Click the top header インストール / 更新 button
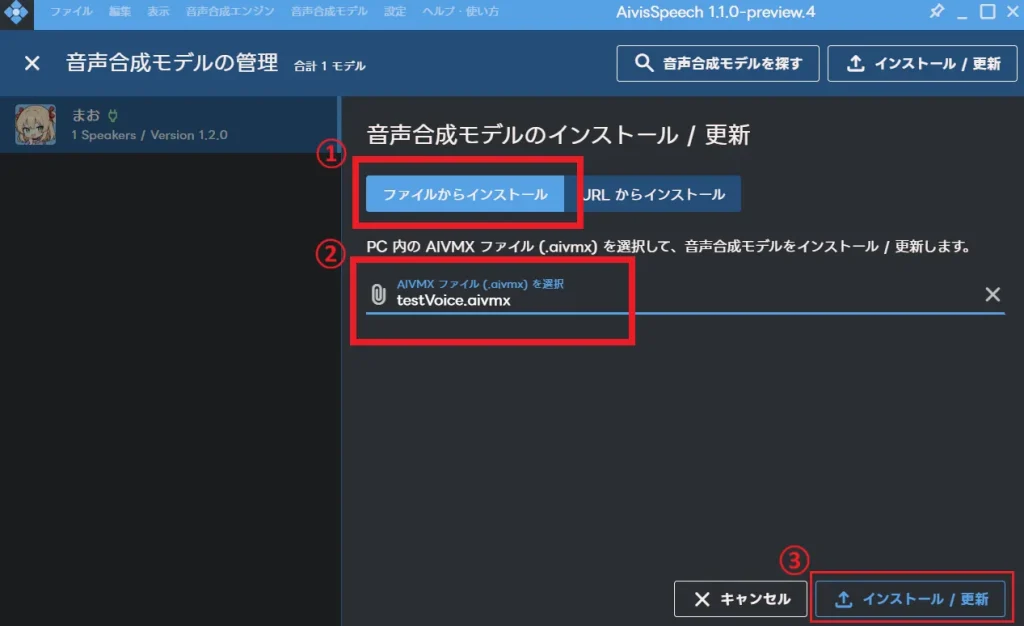 point(922,63)
